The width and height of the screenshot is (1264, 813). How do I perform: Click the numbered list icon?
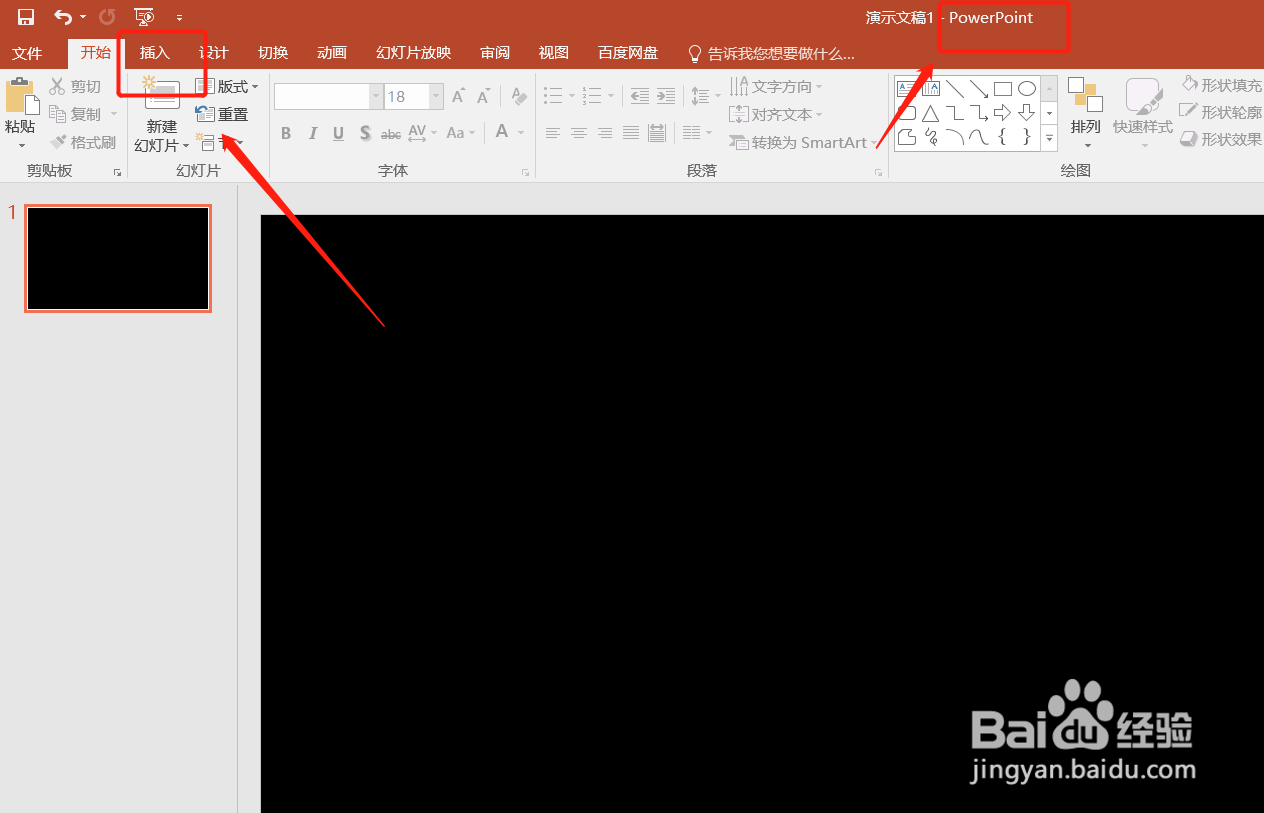(591, 96)
